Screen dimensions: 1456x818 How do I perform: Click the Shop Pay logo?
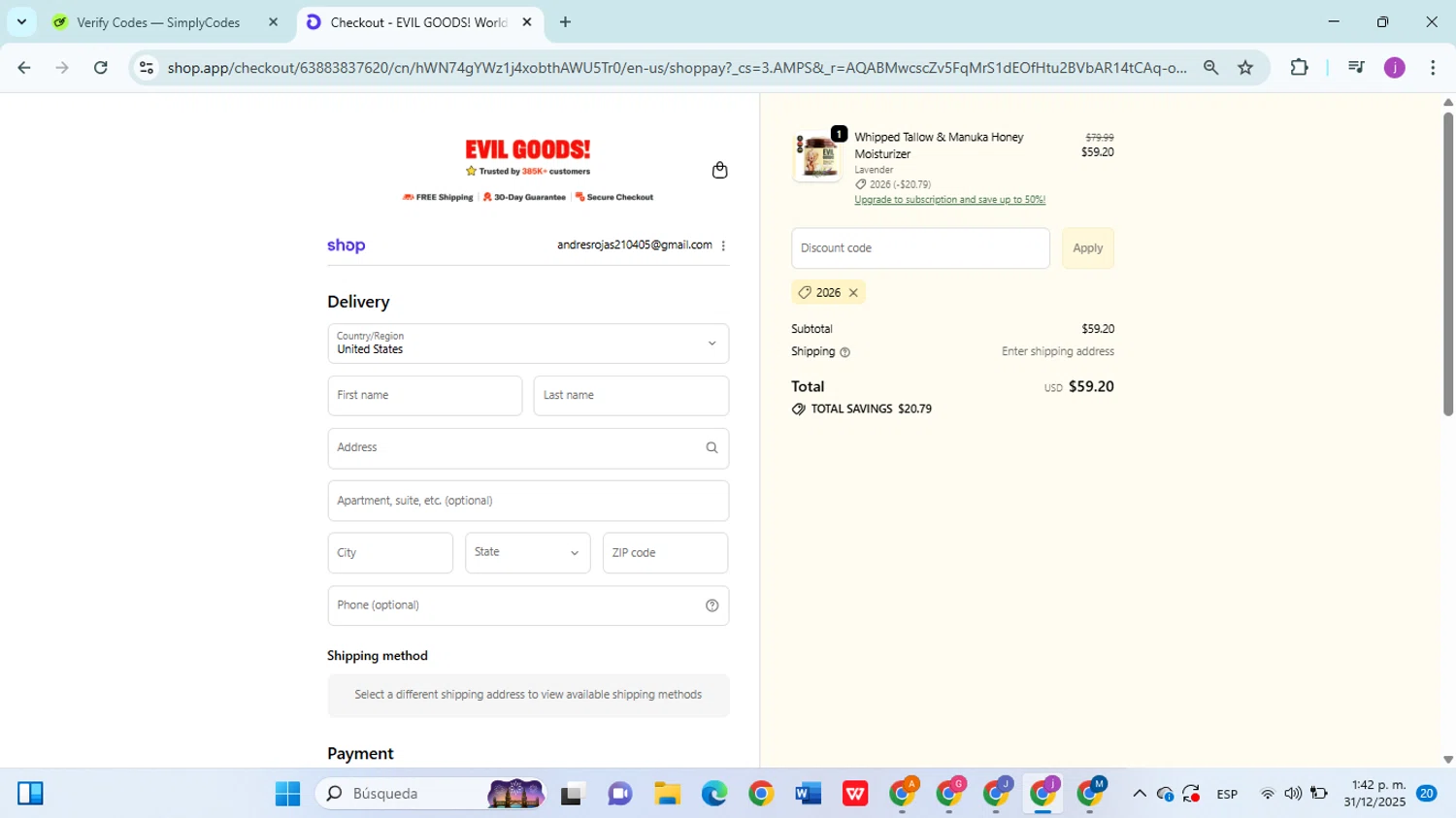pos(346,245)
